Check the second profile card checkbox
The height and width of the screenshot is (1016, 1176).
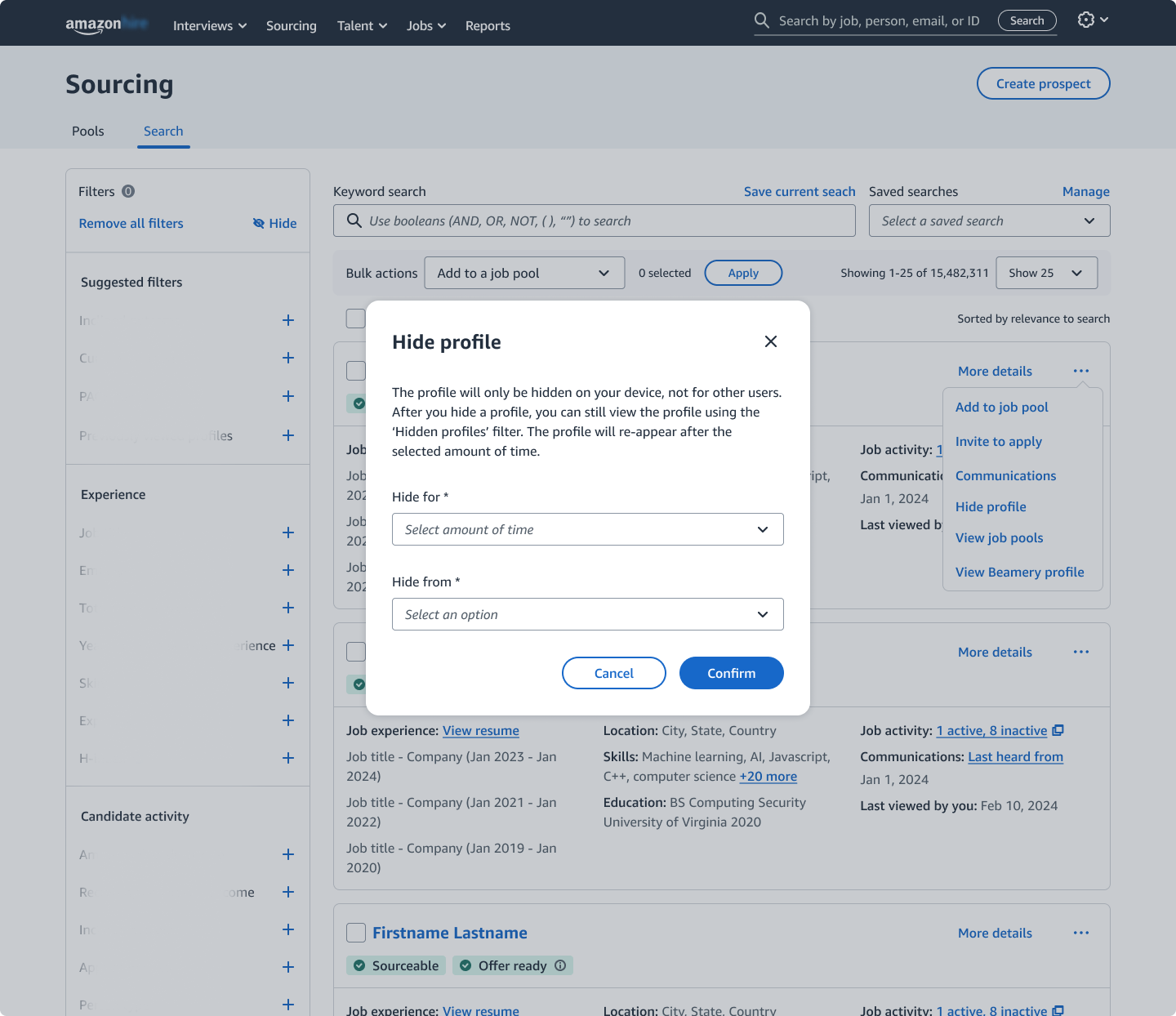pos(356,652)
